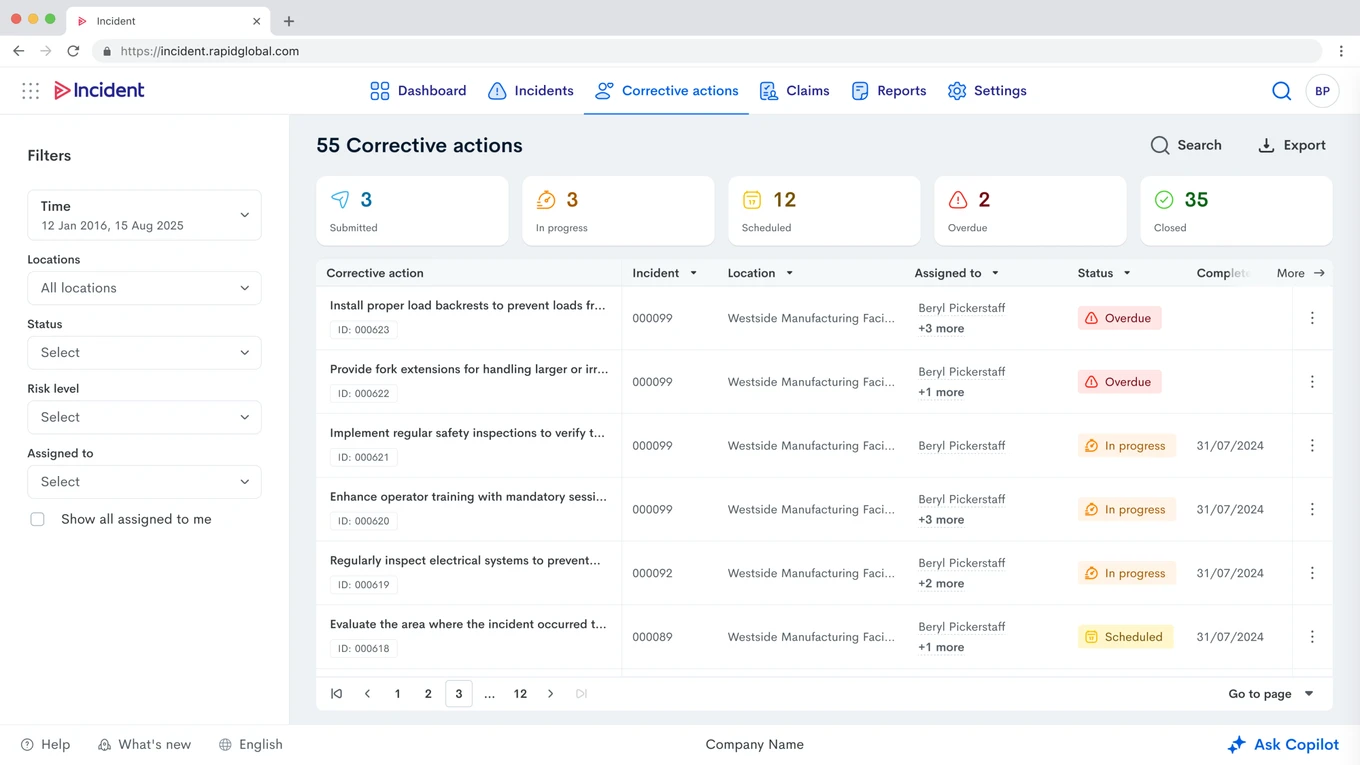Image resolution: width=1360 pixels, height=765 pixels.
Task: Go to page 12
Action: (x=520, y=694)
